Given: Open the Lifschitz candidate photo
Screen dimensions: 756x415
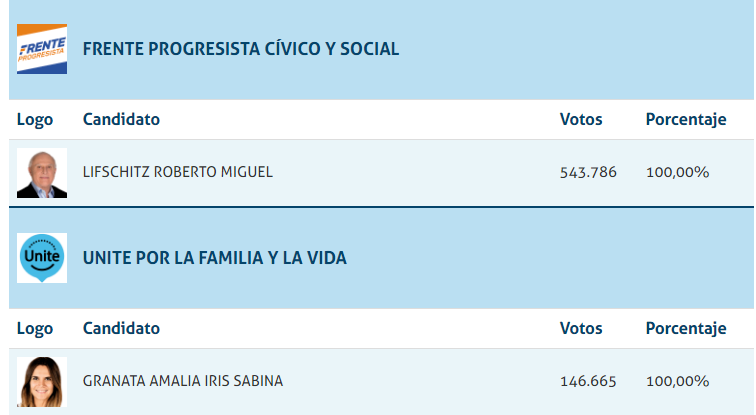Looking at the screenshot, I should click(x=42, y=173).
